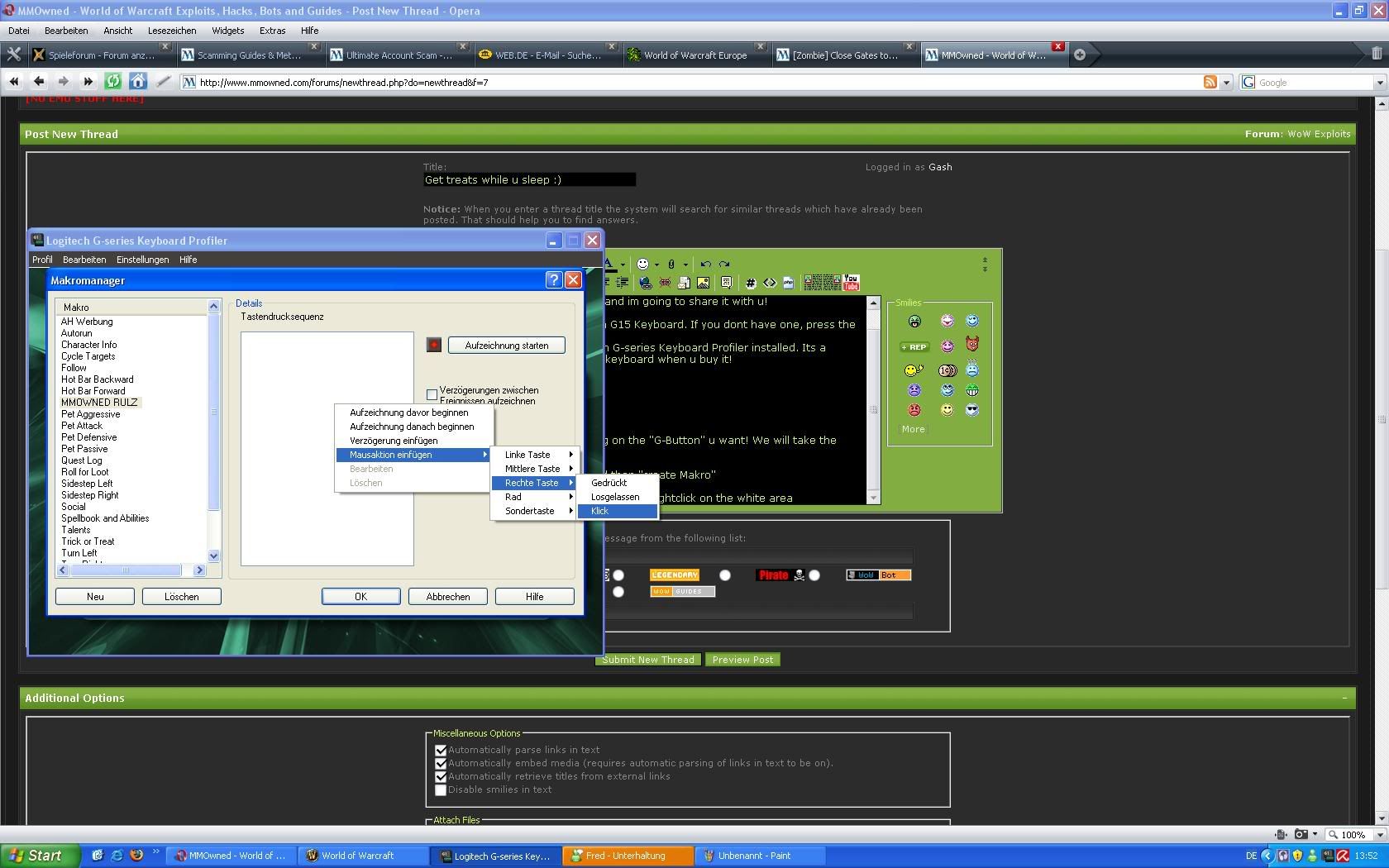Open a new tab with plus icon
1389x868 pixels.
pos(1080,55)
